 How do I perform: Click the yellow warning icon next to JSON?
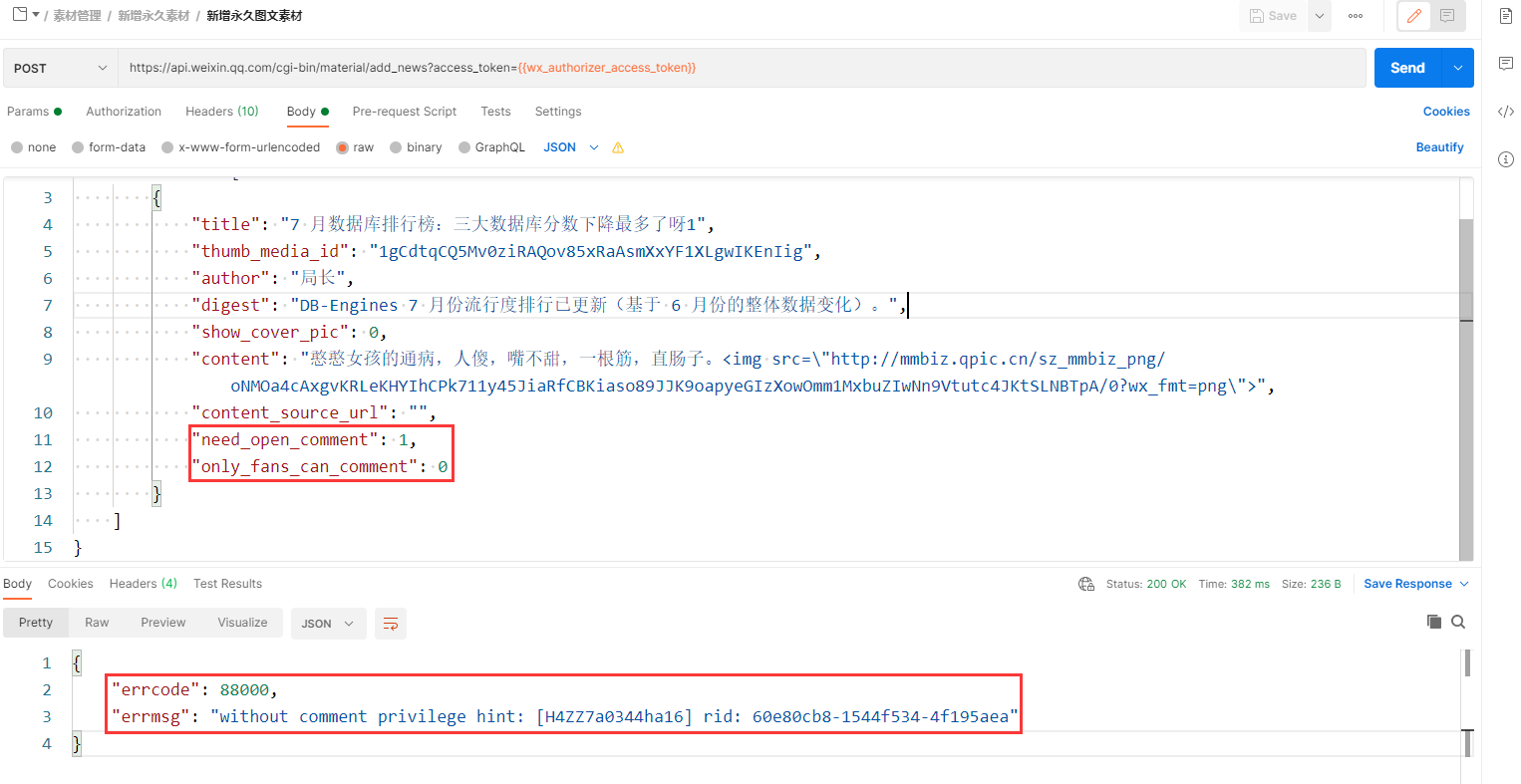[618, 147]
